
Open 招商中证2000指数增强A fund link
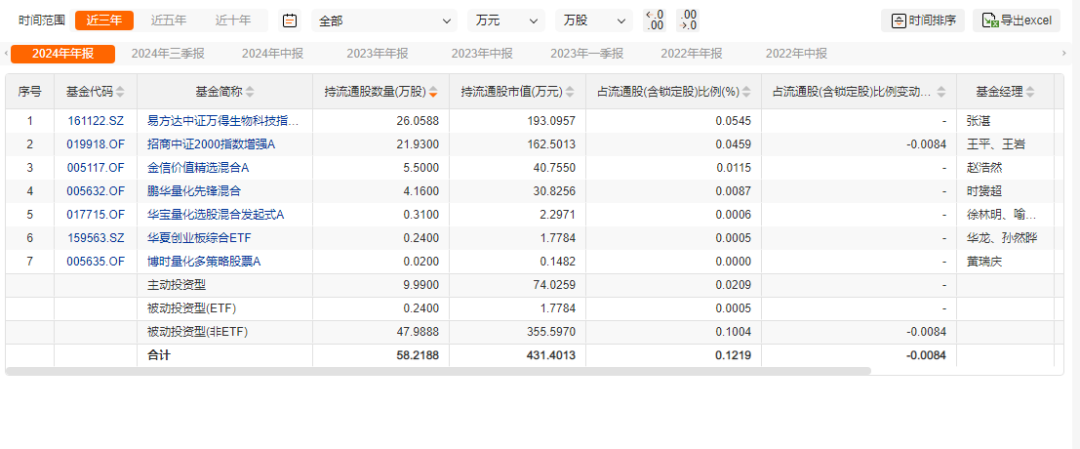pyautogui.click(x=211, y=145)
